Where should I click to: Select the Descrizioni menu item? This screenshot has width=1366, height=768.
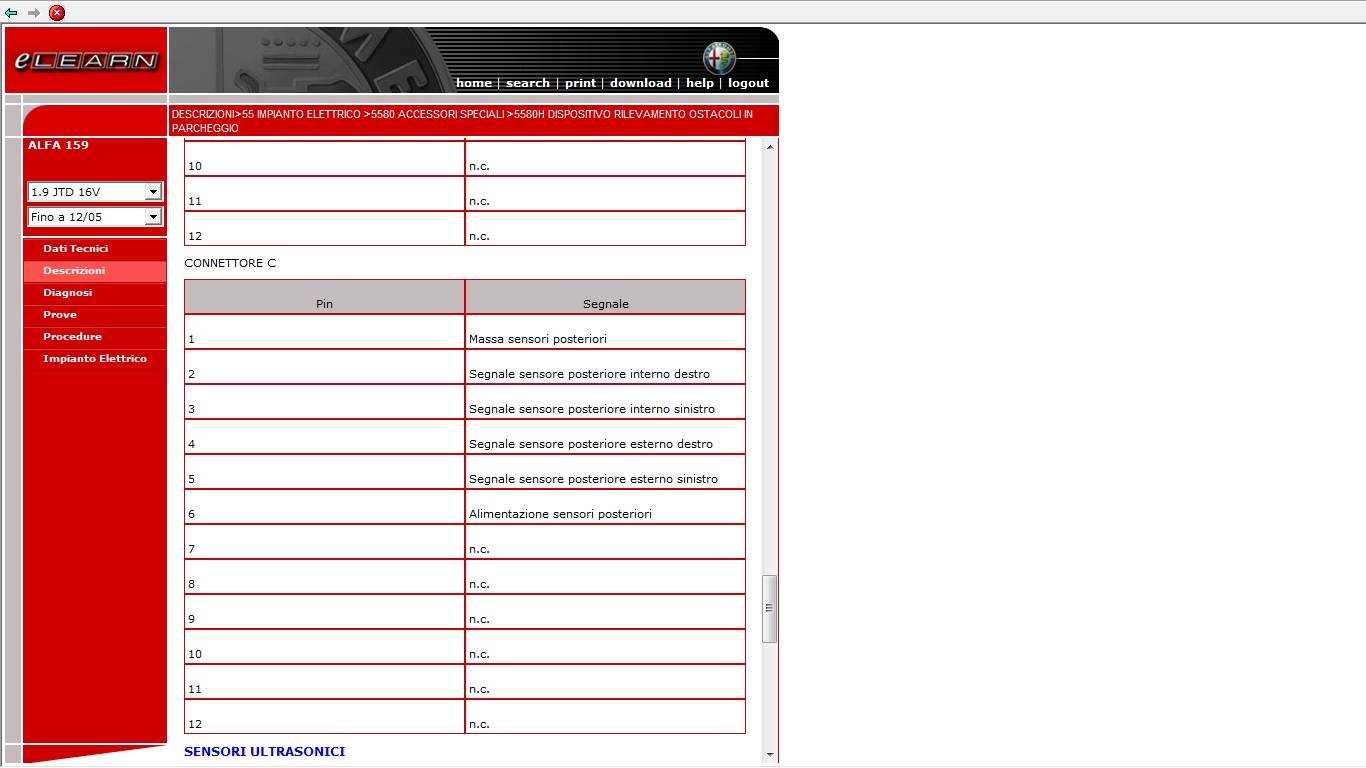point(74,271)
